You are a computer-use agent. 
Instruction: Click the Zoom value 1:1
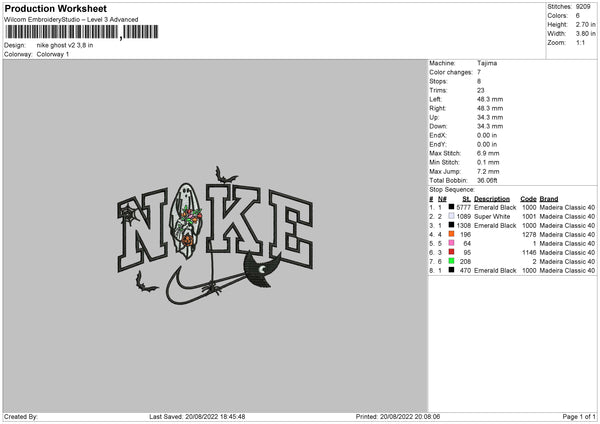tap(580, 42)
